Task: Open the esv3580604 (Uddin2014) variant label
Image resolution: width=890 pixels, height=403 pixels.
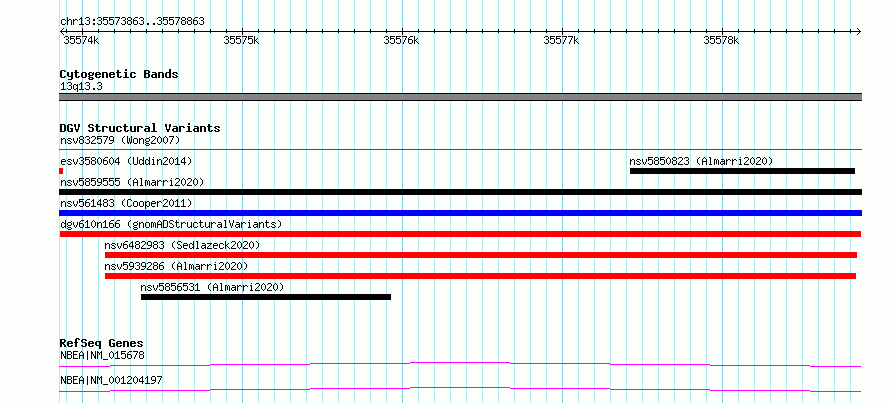Action: pyautogui.click(x=126, y=161)
